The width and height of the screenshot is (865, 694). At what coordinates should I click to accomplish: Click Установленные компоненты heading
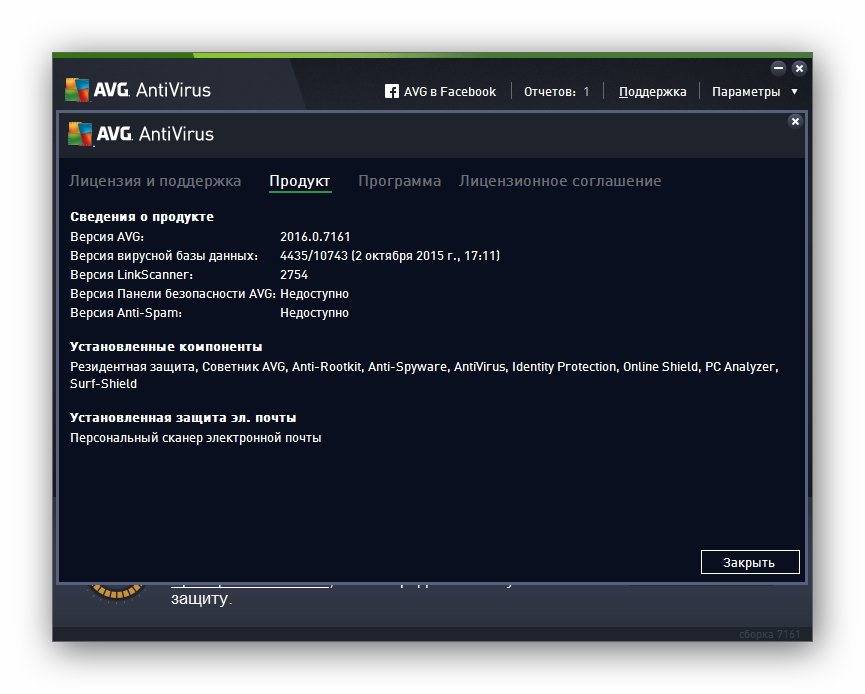[x=166, y=346]
